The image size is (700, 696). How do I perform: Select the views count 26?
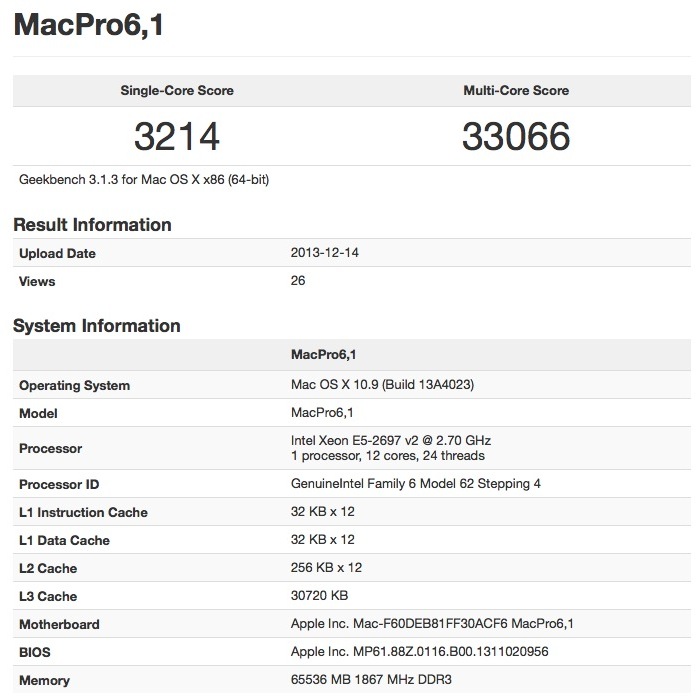[x=298, y=281]
